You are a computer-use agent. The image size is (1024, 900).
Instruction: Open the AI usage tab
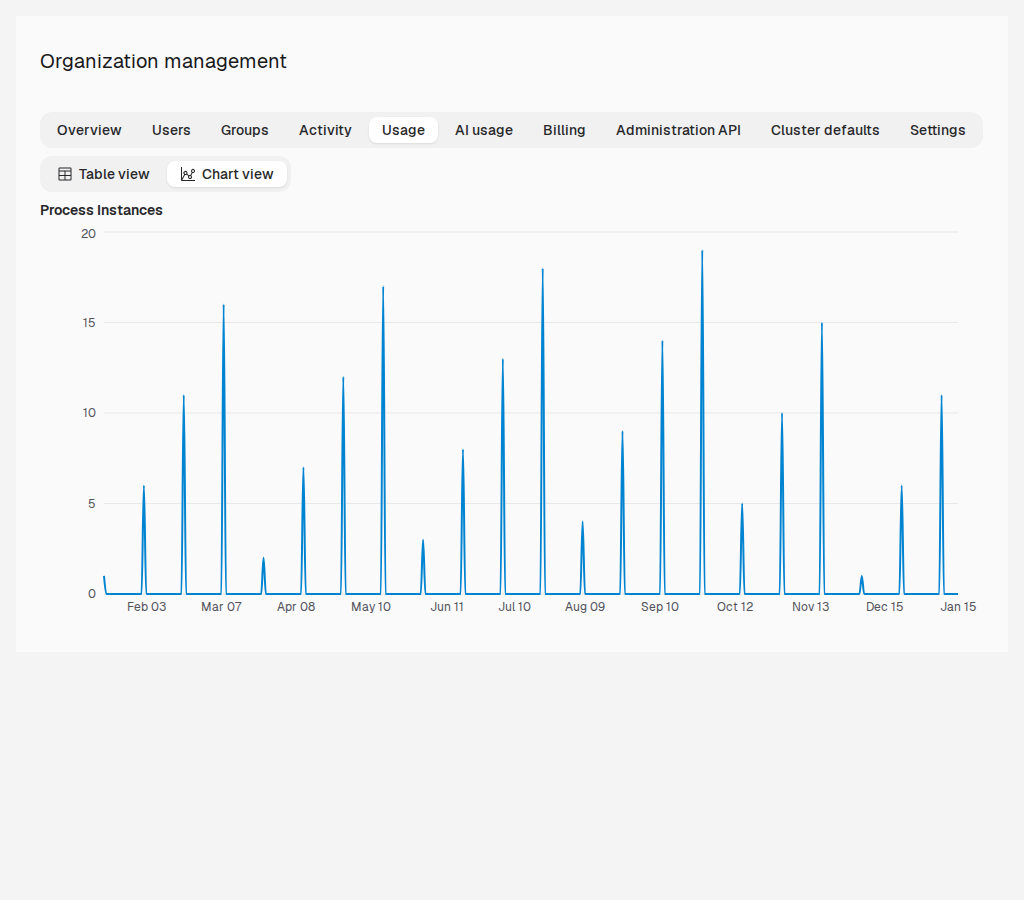click(484, 130)
